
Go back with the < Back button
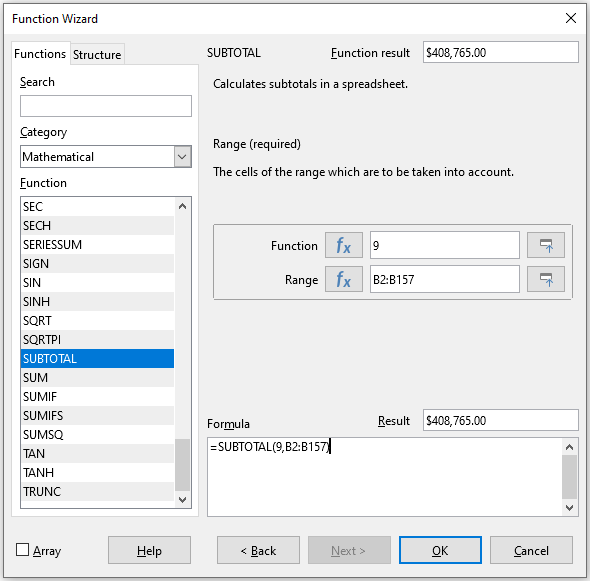(258, 550)
